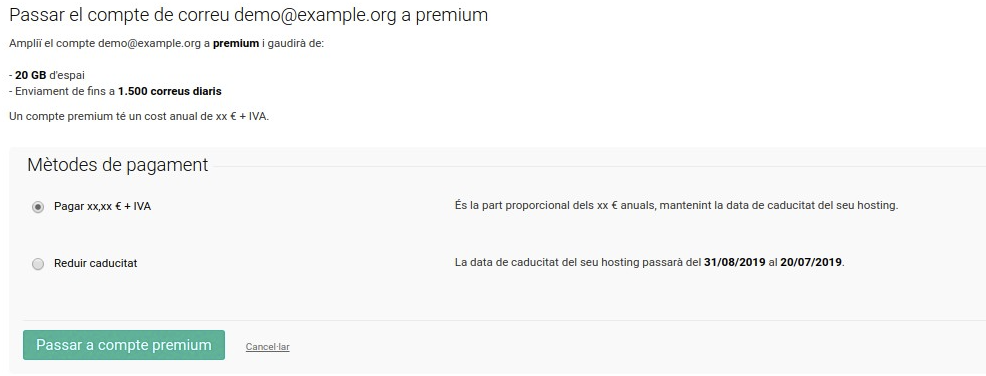Select the Pagar xx,xx € + IVA radio button
Image resolution: width=986 pixels, height=376 pixels.
point(38,207)
